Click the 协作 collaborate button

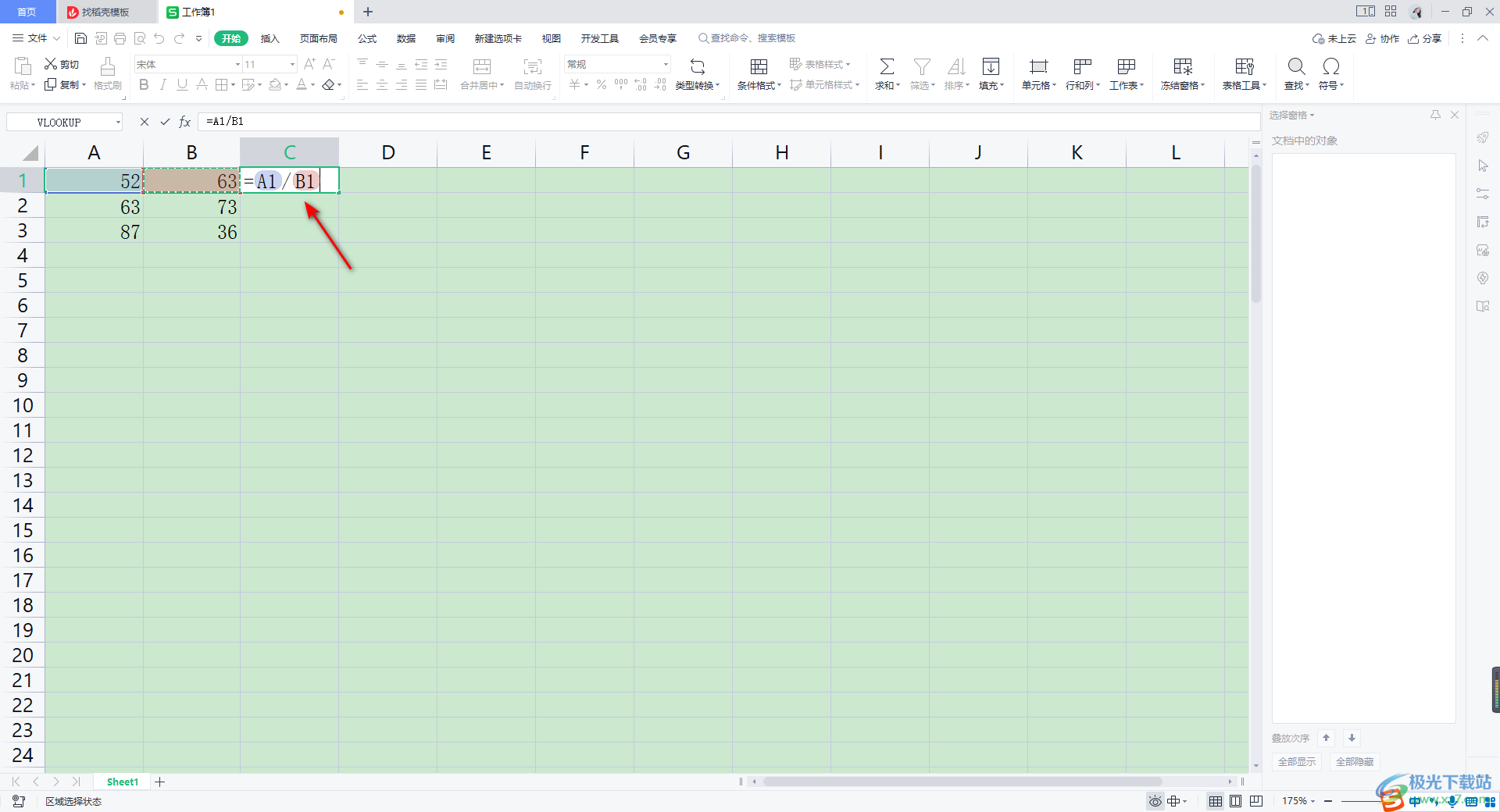coord(1382,38)
